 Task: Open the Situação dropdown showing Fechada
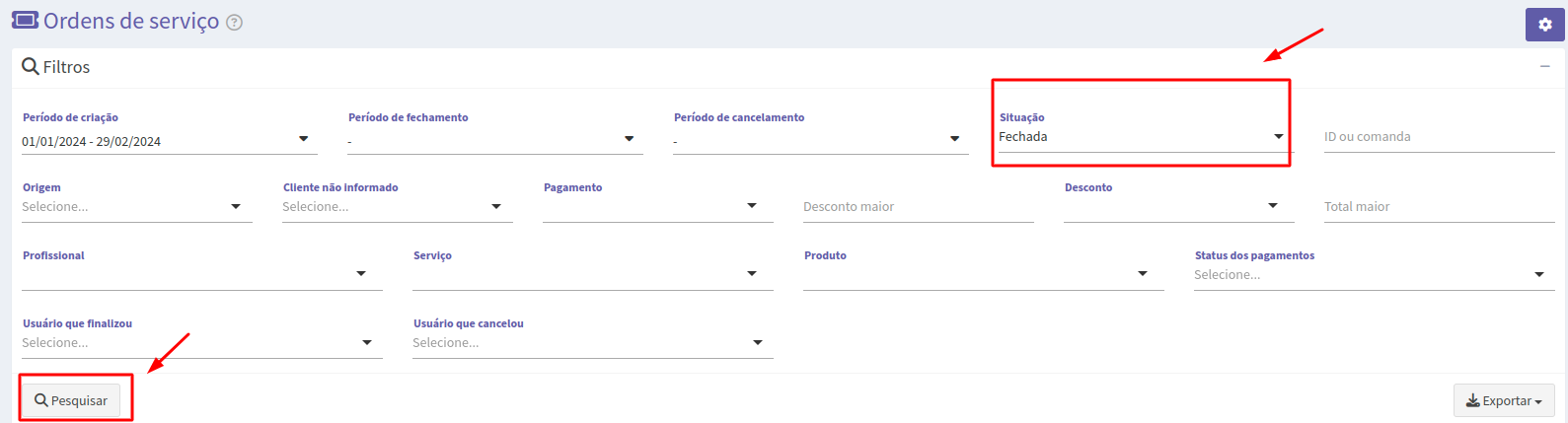pos(1143,137)
